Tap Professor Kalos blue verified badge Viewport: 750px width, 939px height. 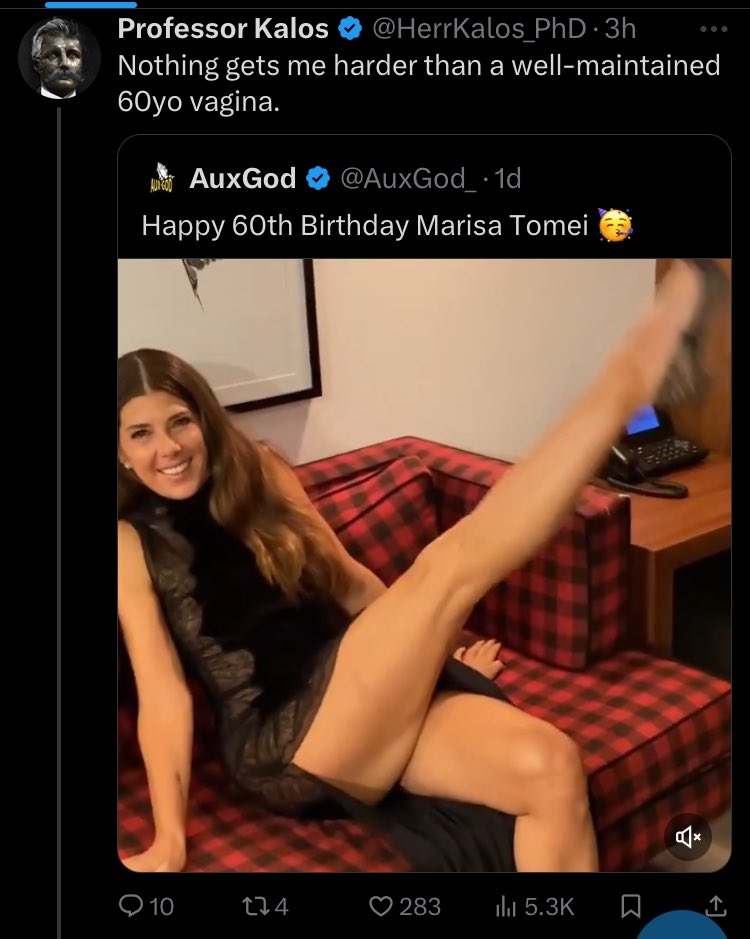click(x=350, y=29)
